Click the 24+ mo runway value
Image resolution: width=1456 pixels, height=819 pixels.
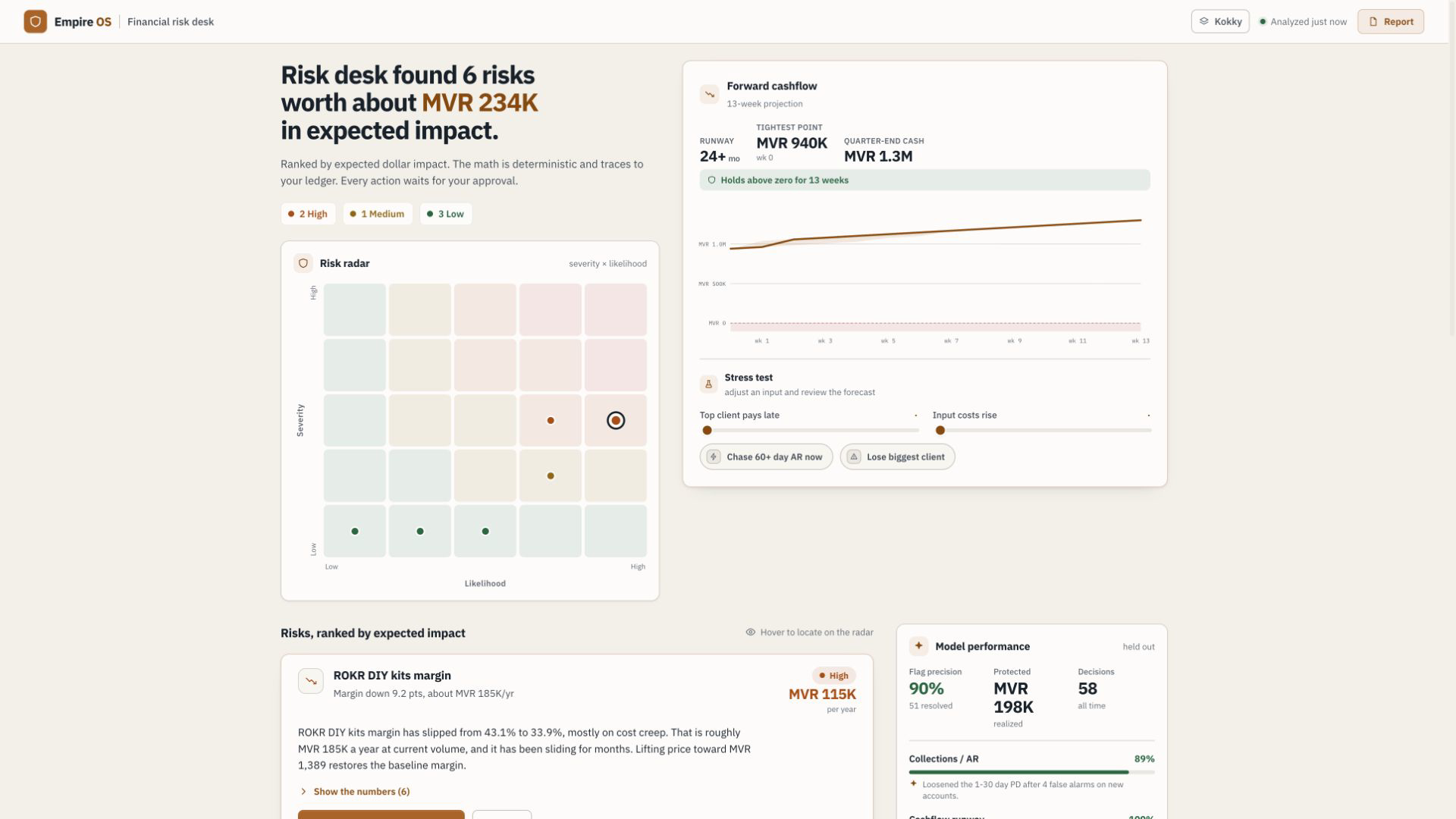(719, 156)
